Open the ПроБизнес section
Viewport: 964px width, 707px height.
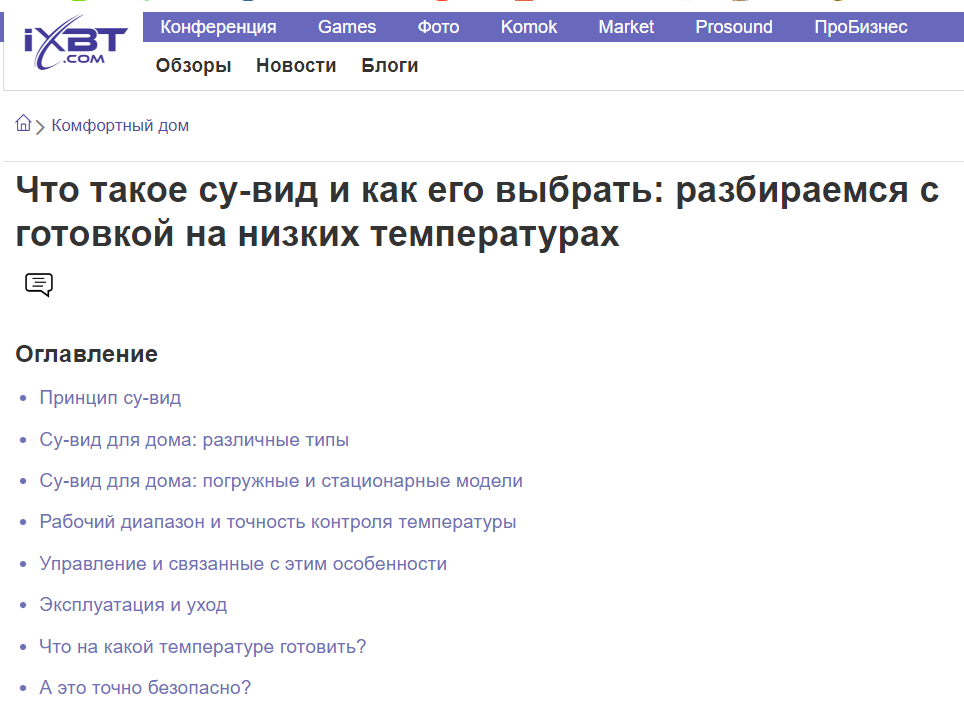pos(860,27)
